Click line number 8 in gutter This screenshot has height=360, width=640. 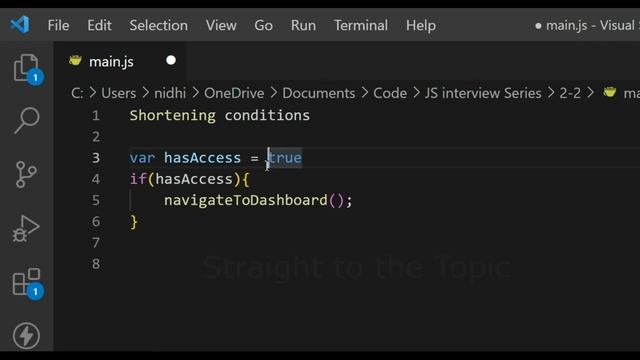pyautogui.click(x=96, y=264)
